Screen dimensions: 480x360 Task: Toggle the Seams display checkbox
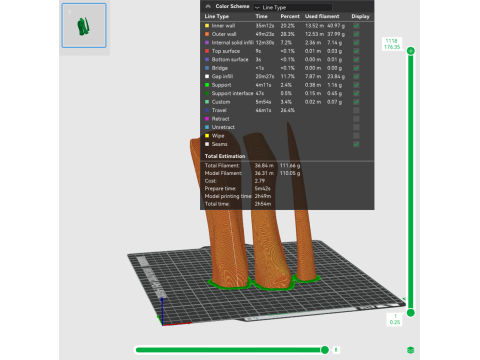tap(356, 144)
